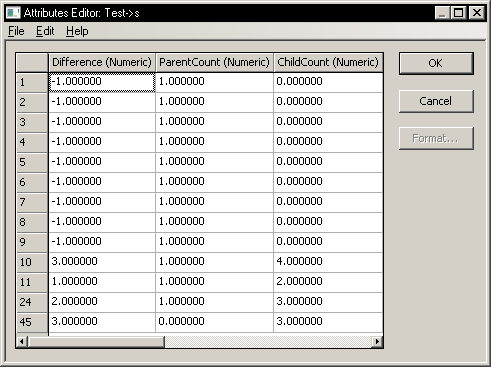Select row header 2
Screen dimensions: 491x367
32,102
